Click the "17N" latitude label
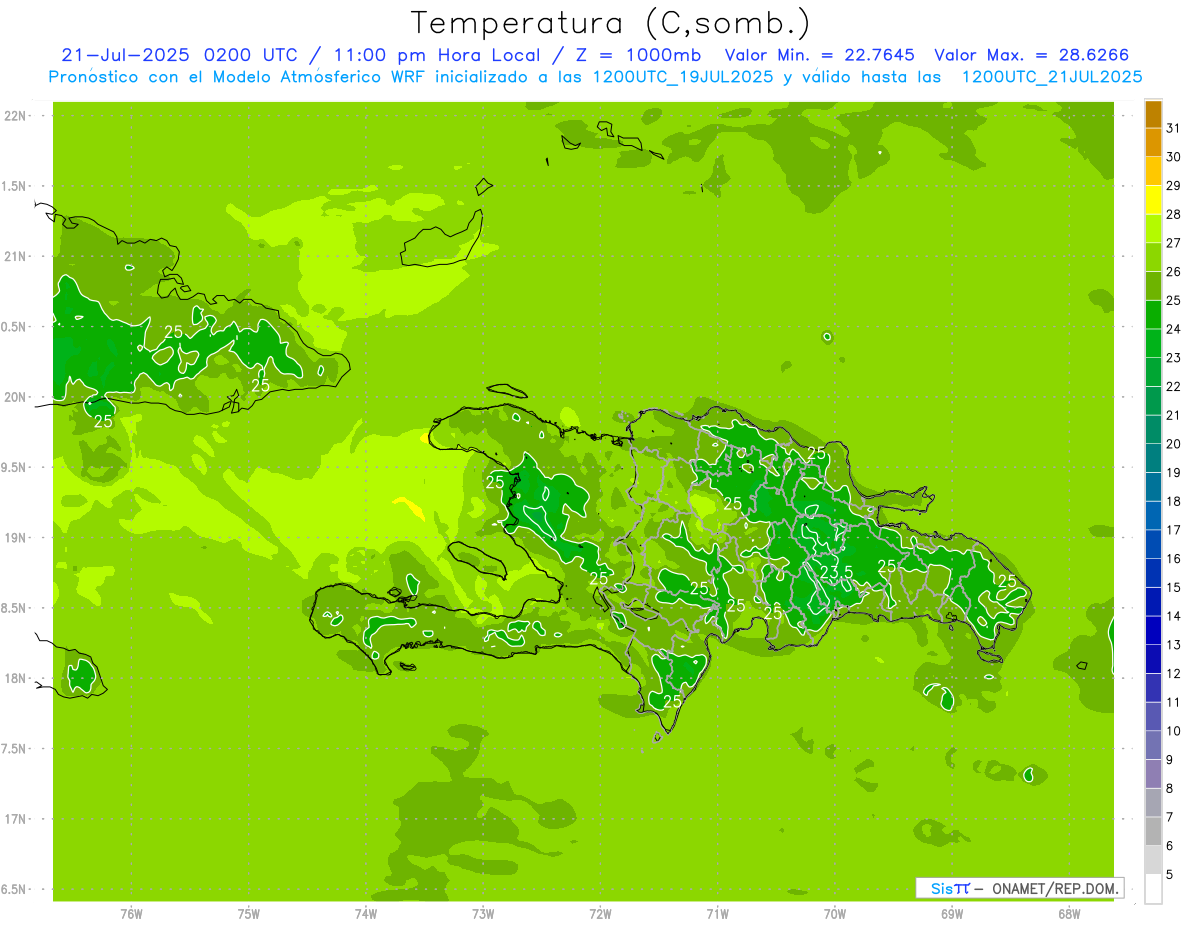The height and width of the screenshot is (927, 1200). tap(16, 819)
